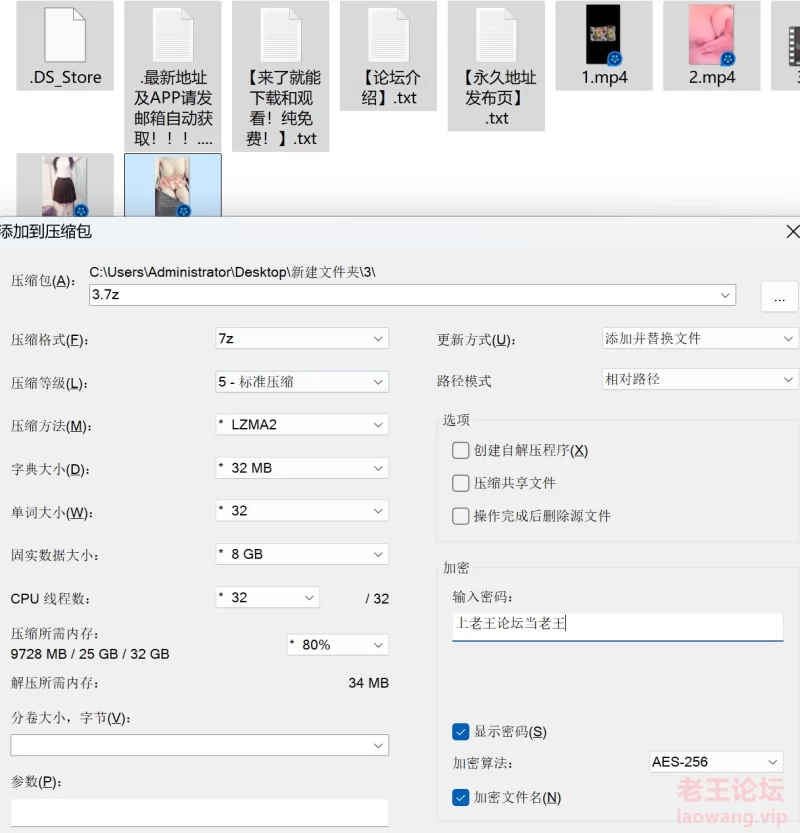Open the browse '...' button for archive path
The height and width of the screenshot is (833, 800).
[779, 296]
